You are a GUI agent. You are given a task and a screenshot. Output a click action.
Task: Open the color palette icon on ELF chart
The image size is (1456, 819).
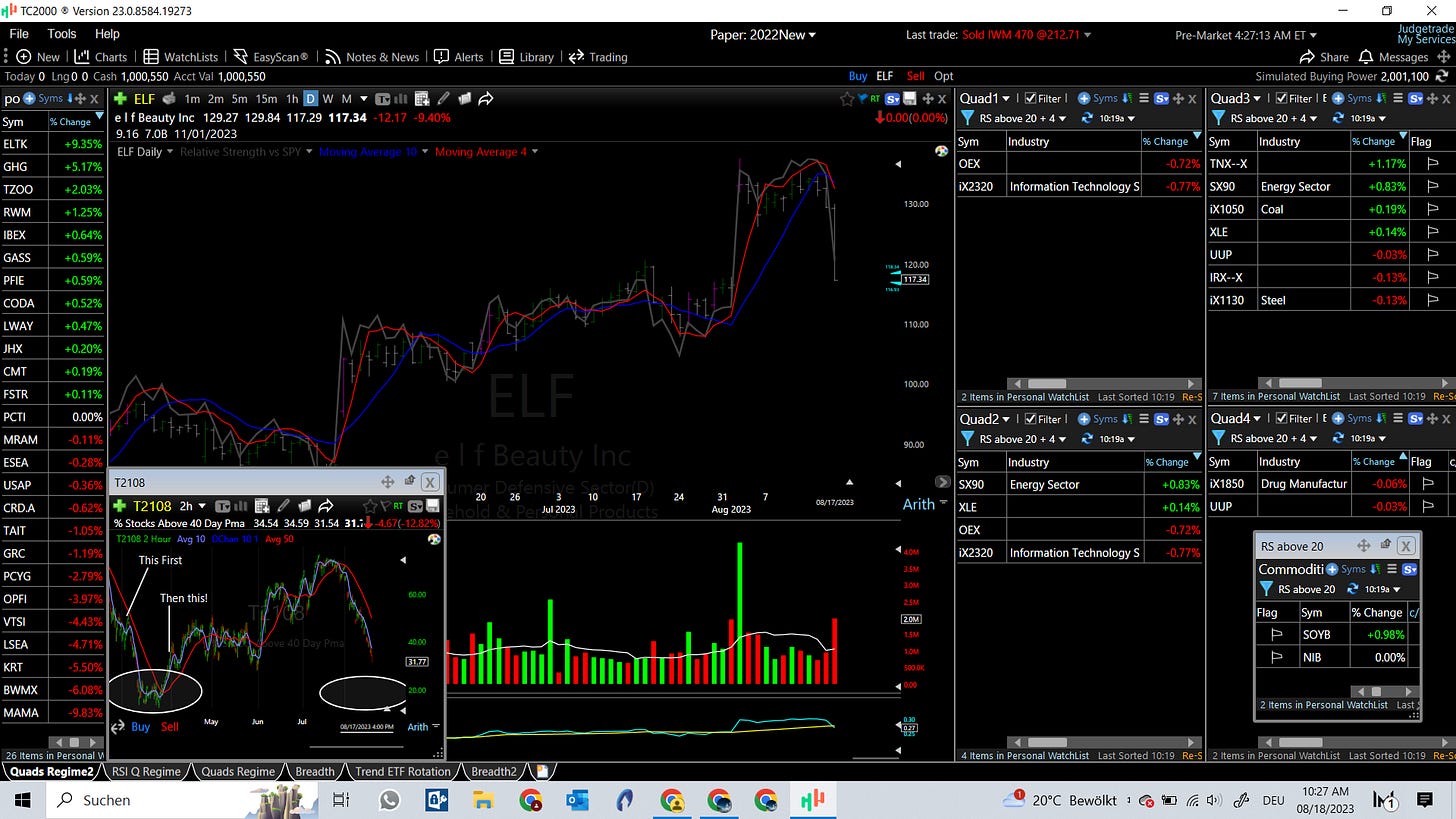coord(940,150)
